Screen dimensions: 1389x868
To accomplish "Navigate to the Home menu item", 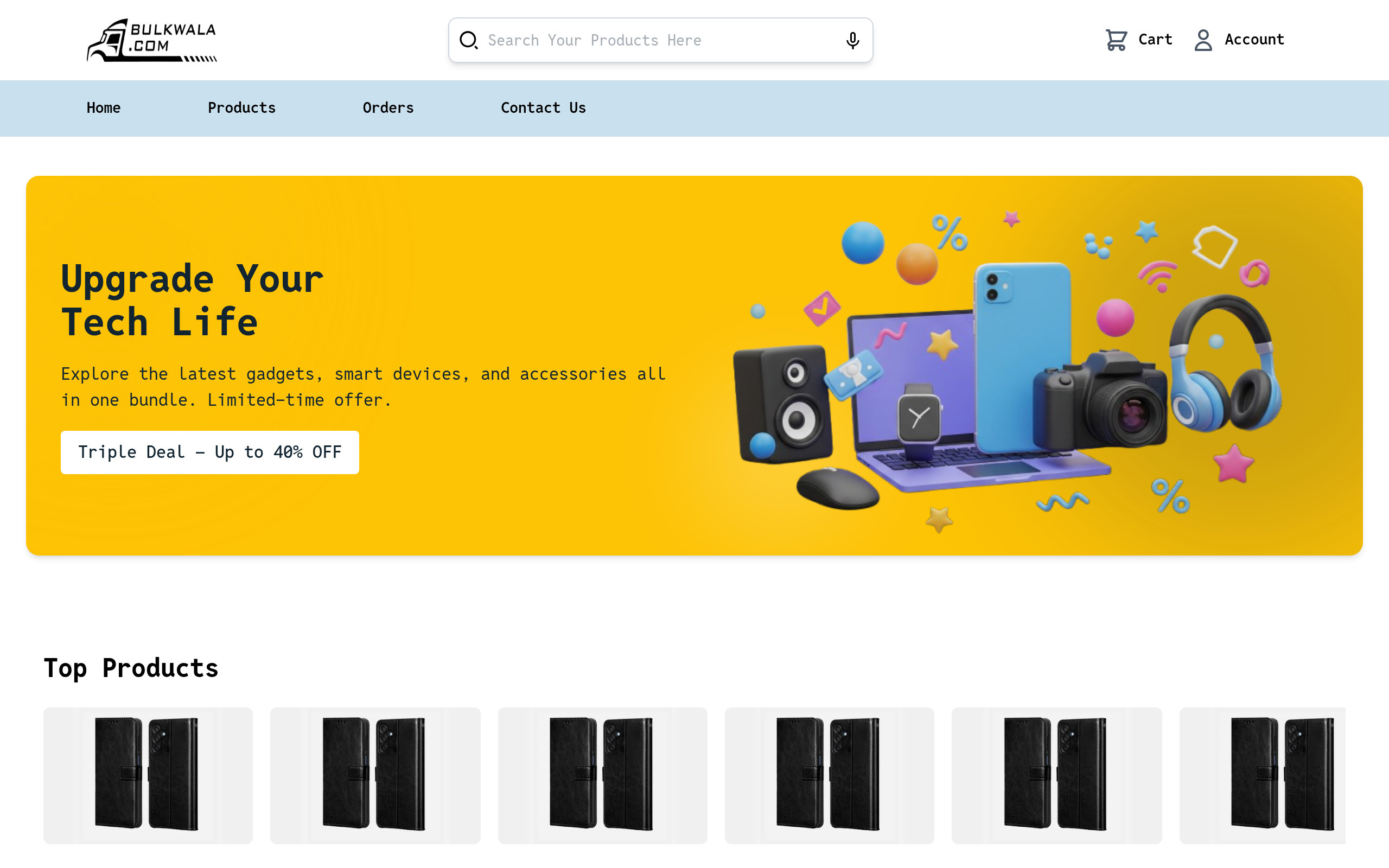I will click(x=103, y=108).
